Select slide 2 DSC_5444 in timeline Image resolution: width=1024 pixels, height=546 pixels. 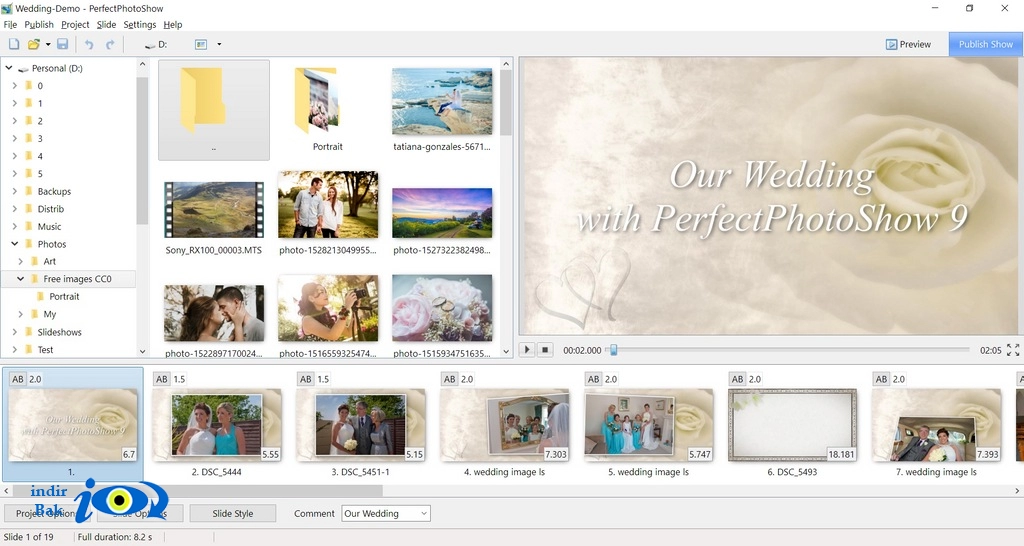coord(216,425)
